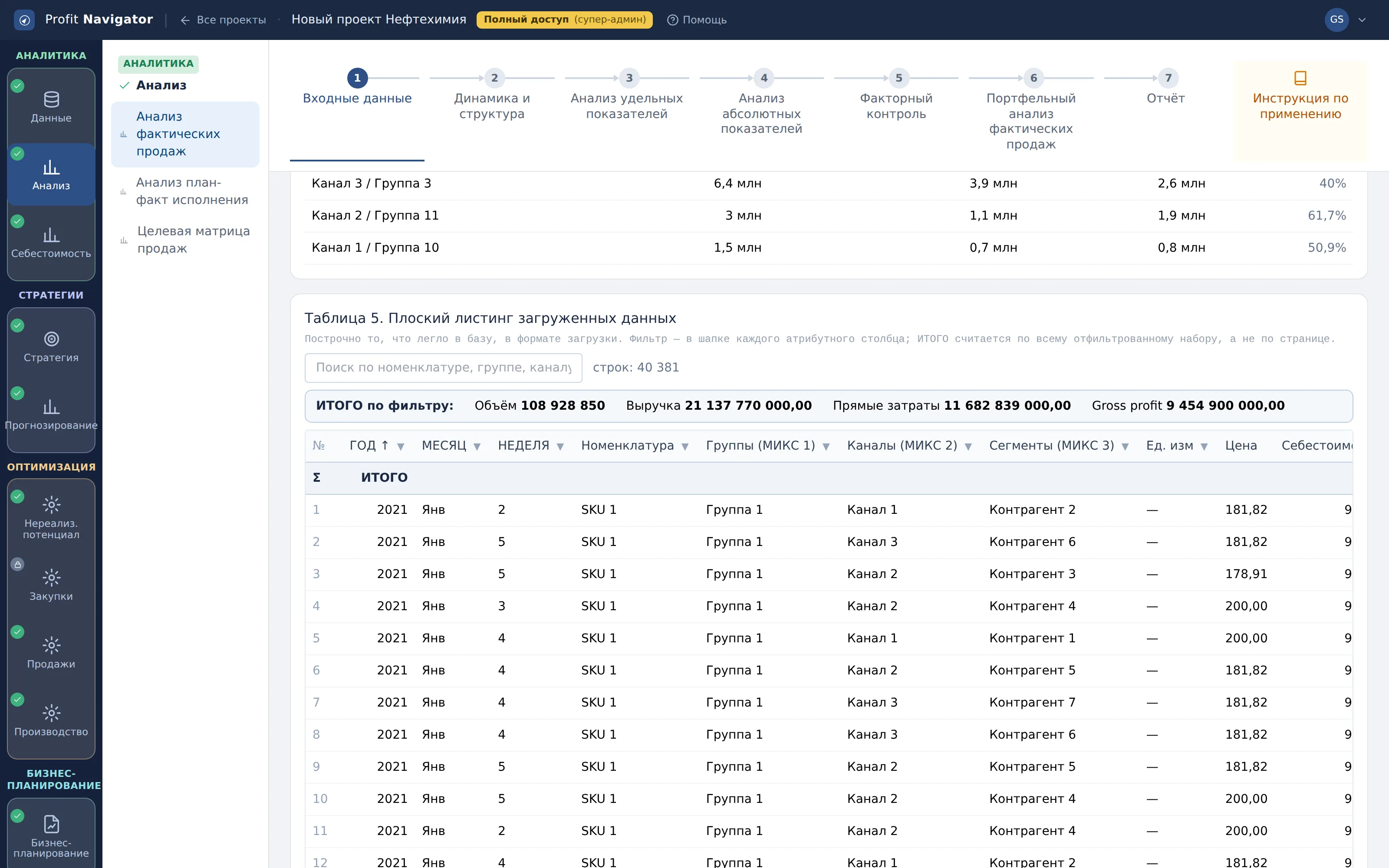The height and width of the screenshot is (868, 1389).
Task: Click the 61,7% margin value
Action: 1326,216
